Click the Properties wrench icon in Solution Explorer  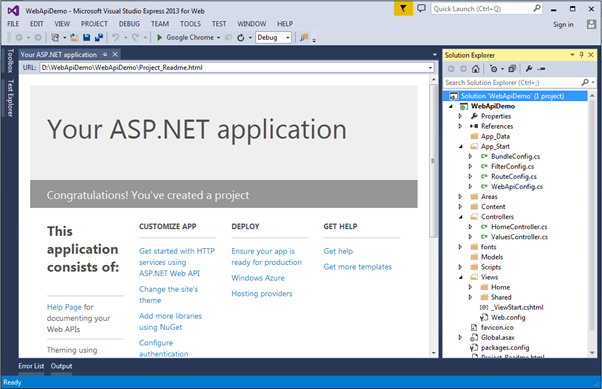(529, 69)
